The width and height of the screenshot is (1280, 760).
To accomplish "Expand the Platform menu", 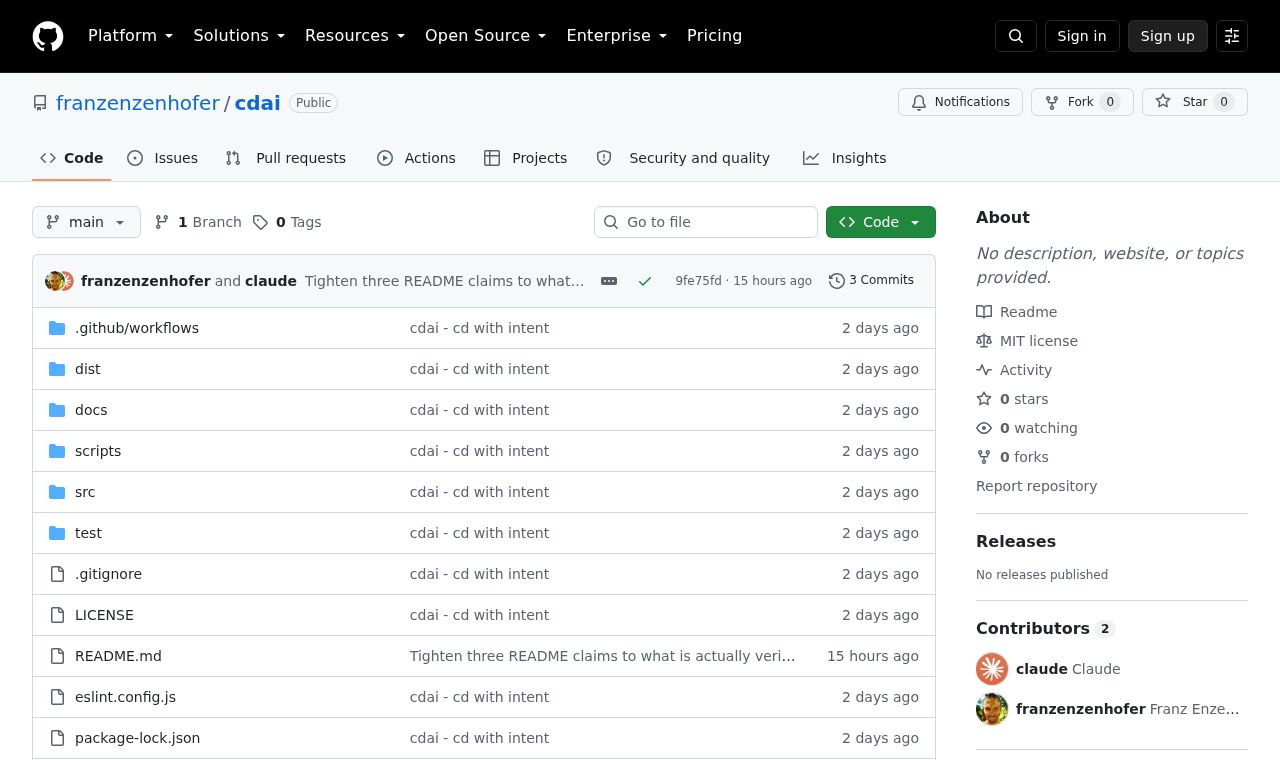I will 131,36.
